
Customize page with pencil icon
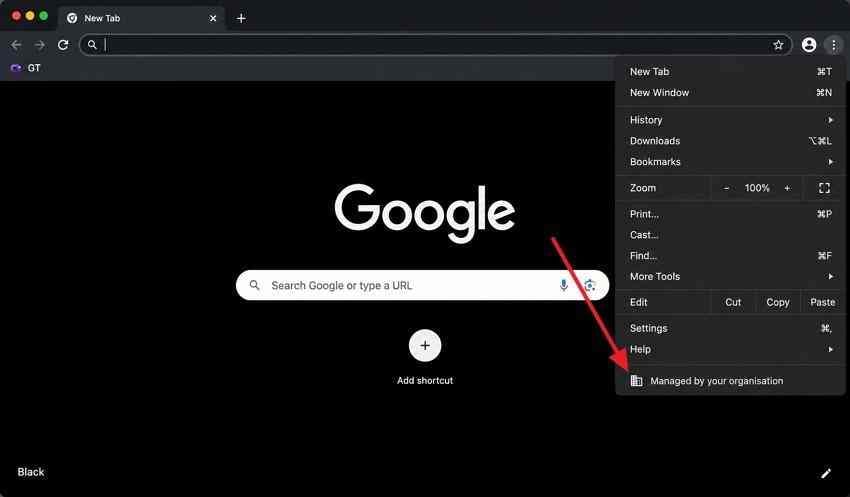click(x=826, y=473)
